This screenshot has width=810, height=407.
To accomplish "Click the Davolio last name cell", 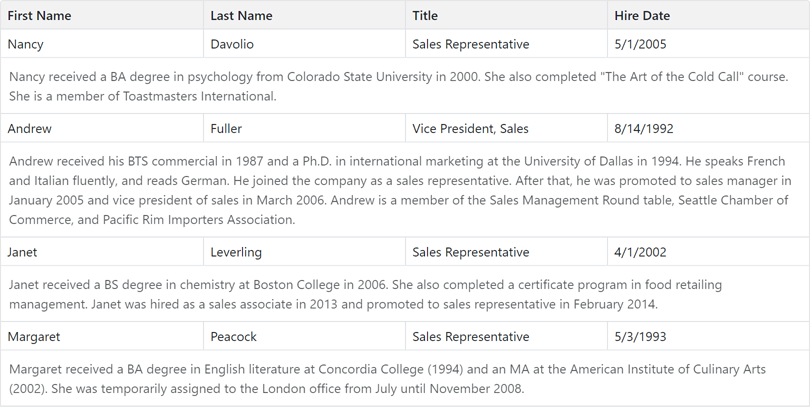I will 232,44.
